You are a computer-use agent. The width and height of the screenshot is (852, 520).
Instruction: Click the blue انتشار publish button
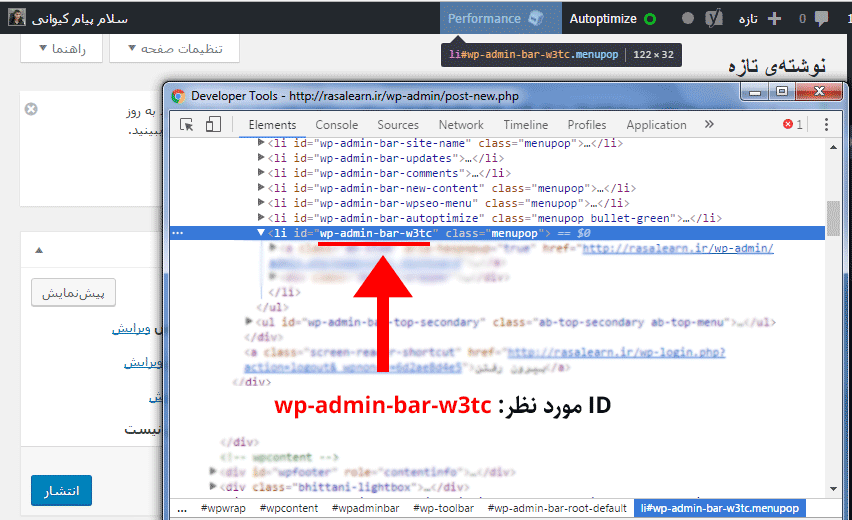[61, 491]
